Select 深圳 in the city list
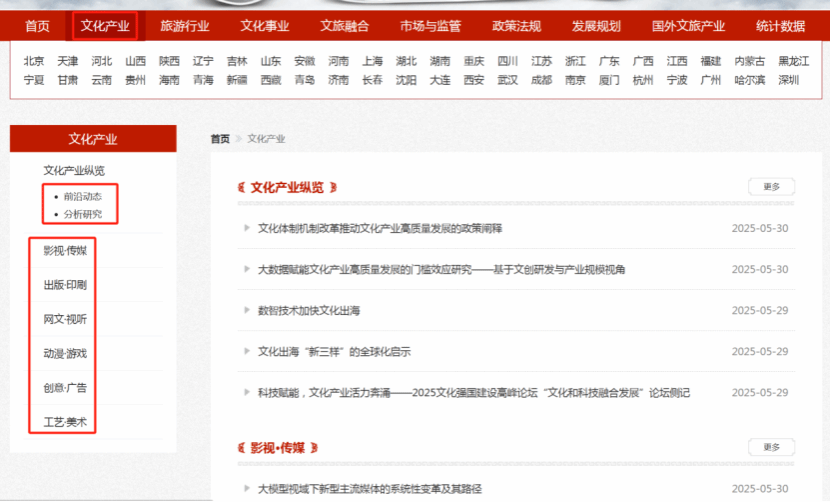This screenshot has height=502, width=830. click(789, 80)
